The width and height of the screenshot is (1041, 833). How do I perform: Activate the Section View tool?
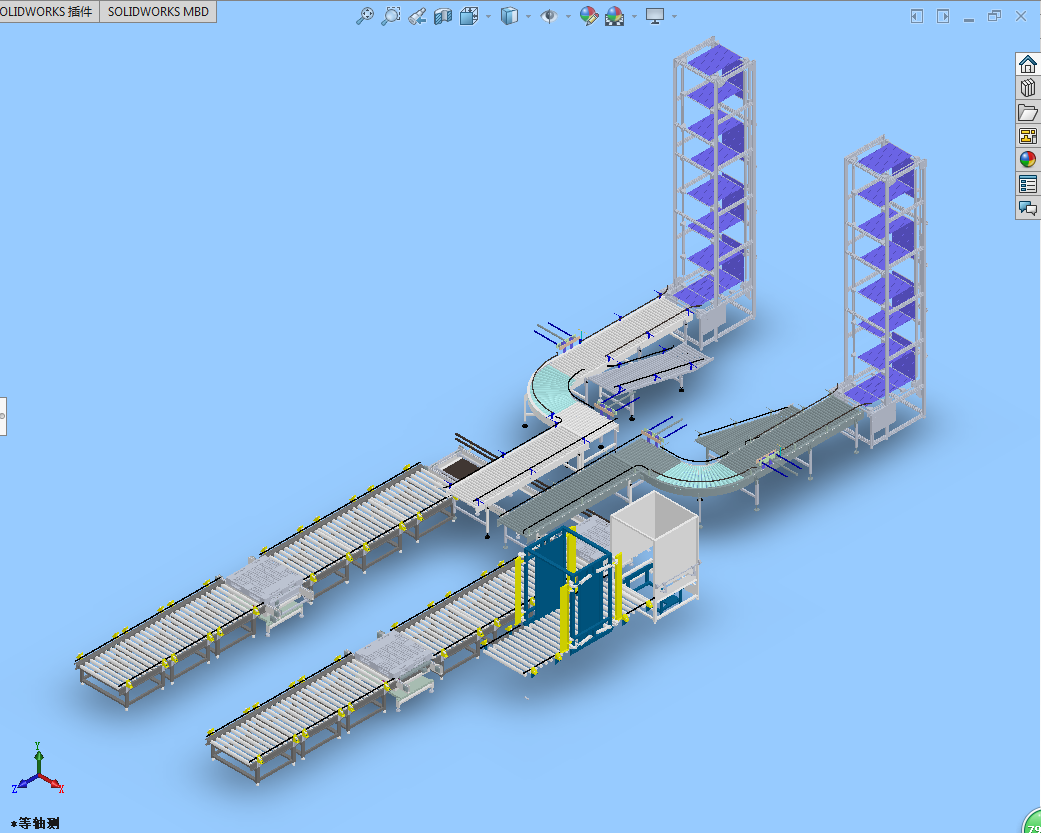pos(442,16)
